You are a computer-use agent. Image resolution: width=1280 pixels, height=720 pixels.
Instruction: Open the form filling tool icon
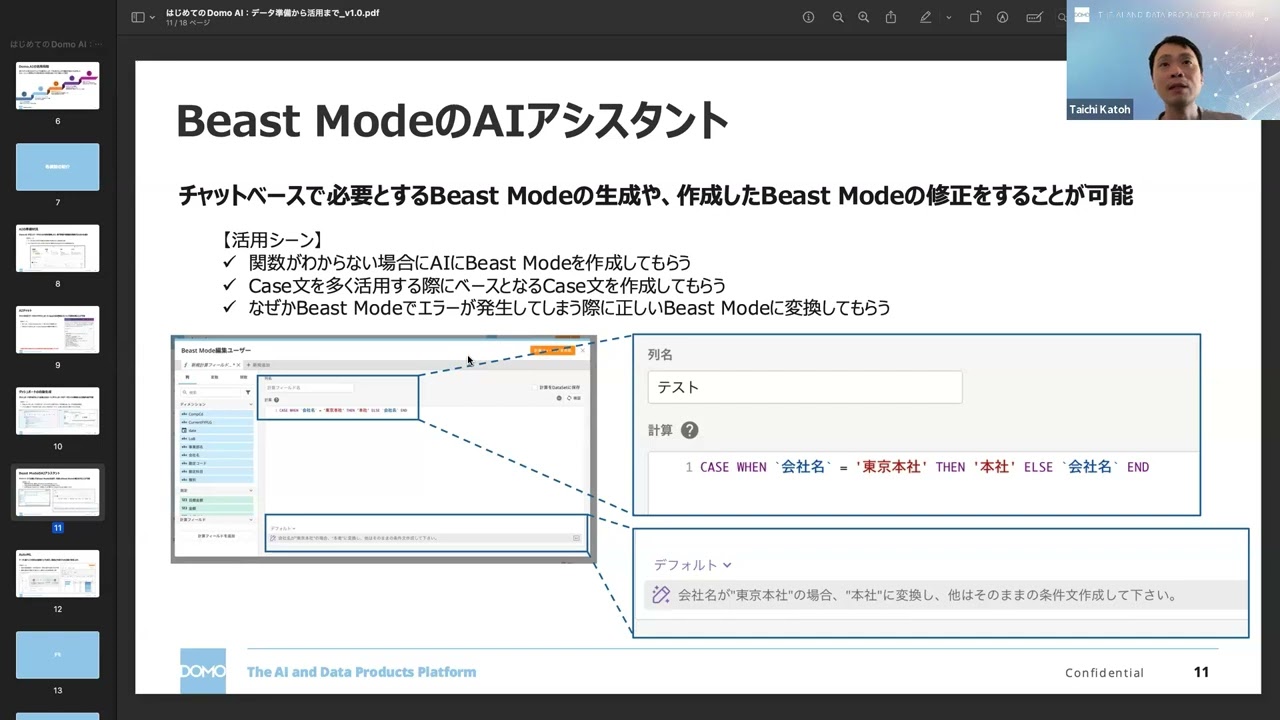point(1034,17)
